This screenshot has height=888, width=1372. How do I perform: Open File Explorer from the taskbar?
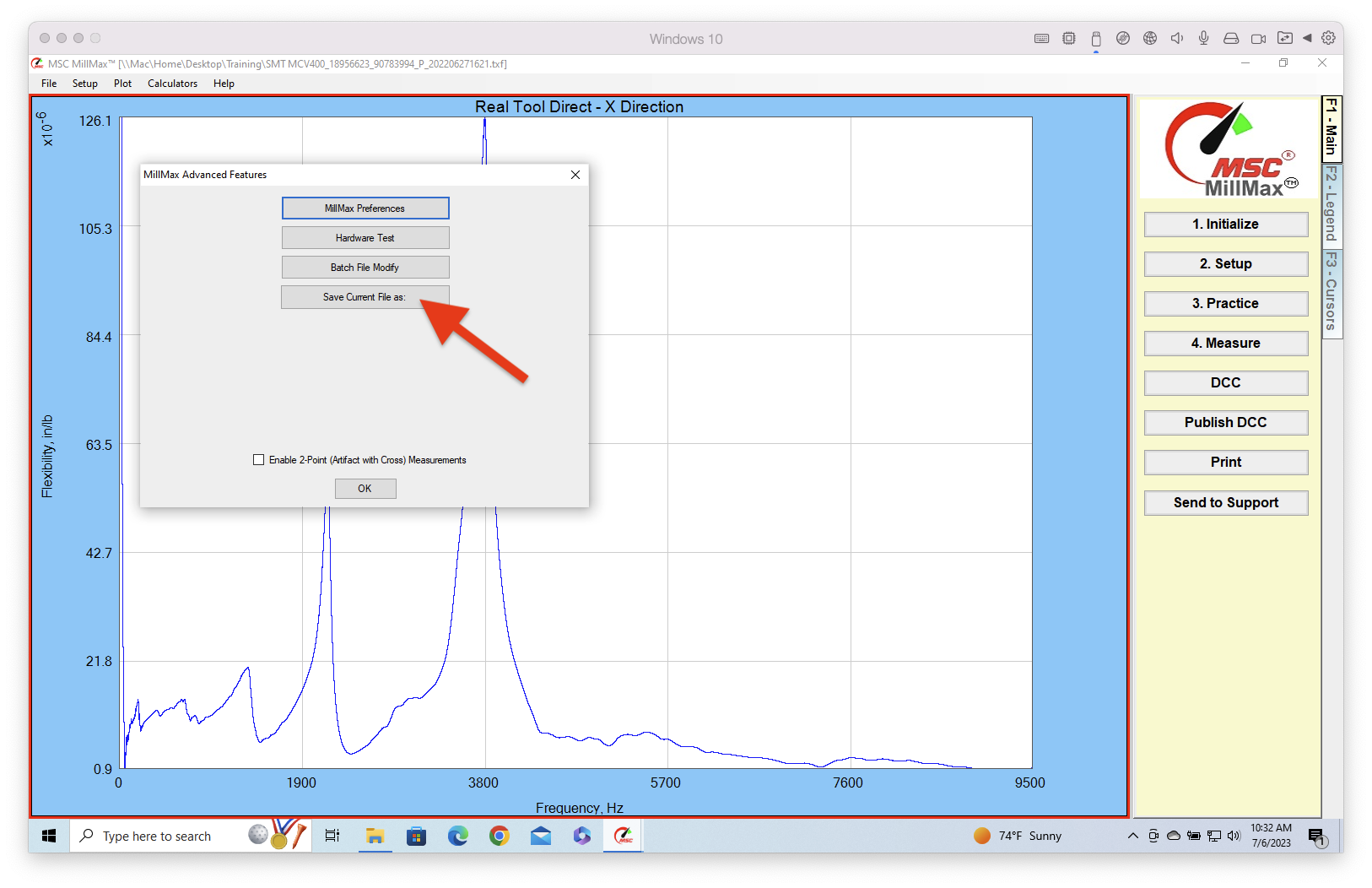click(x=375, y=837)
